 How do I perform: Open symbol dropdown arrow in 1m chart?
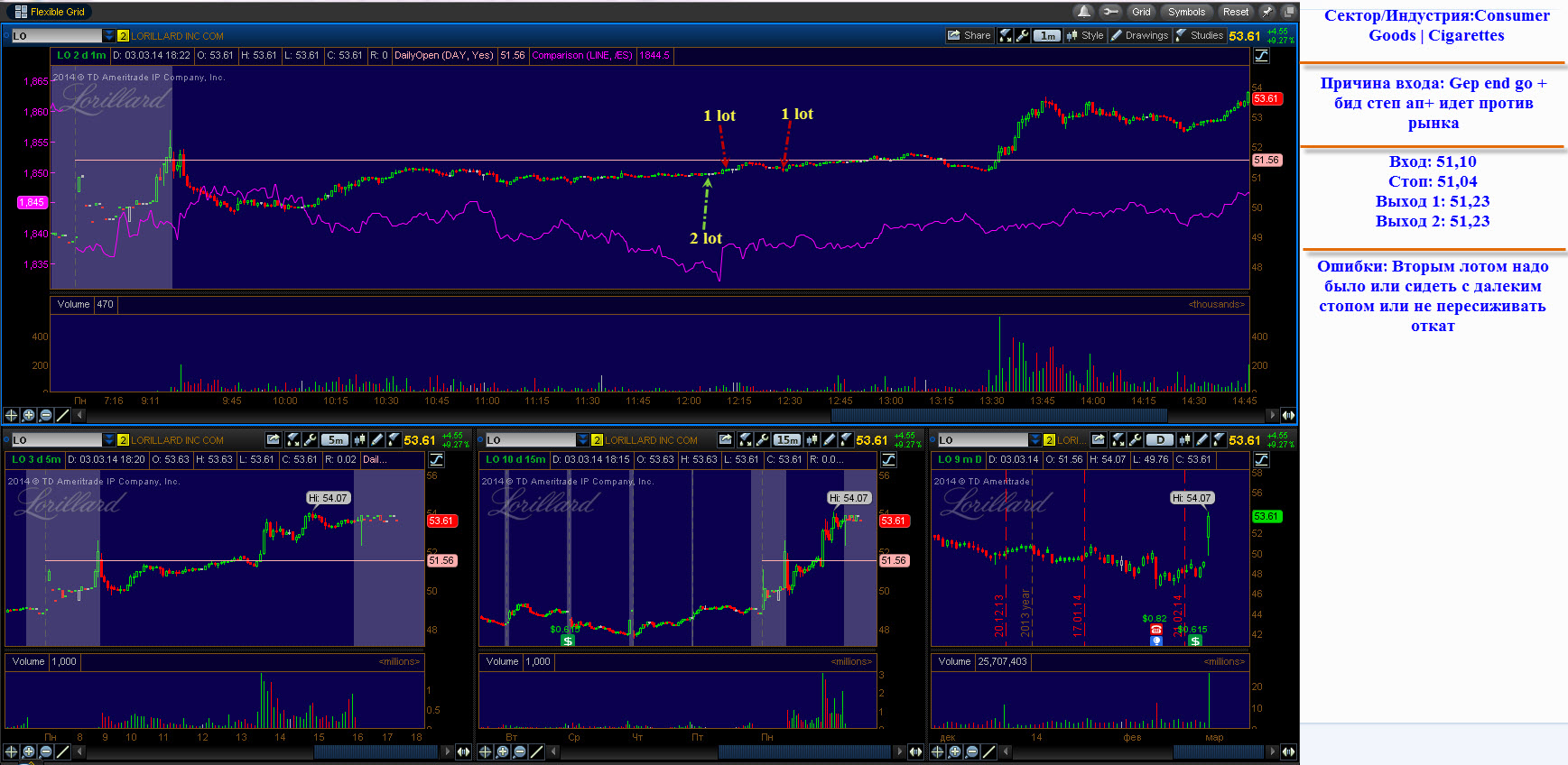[109, 35]
